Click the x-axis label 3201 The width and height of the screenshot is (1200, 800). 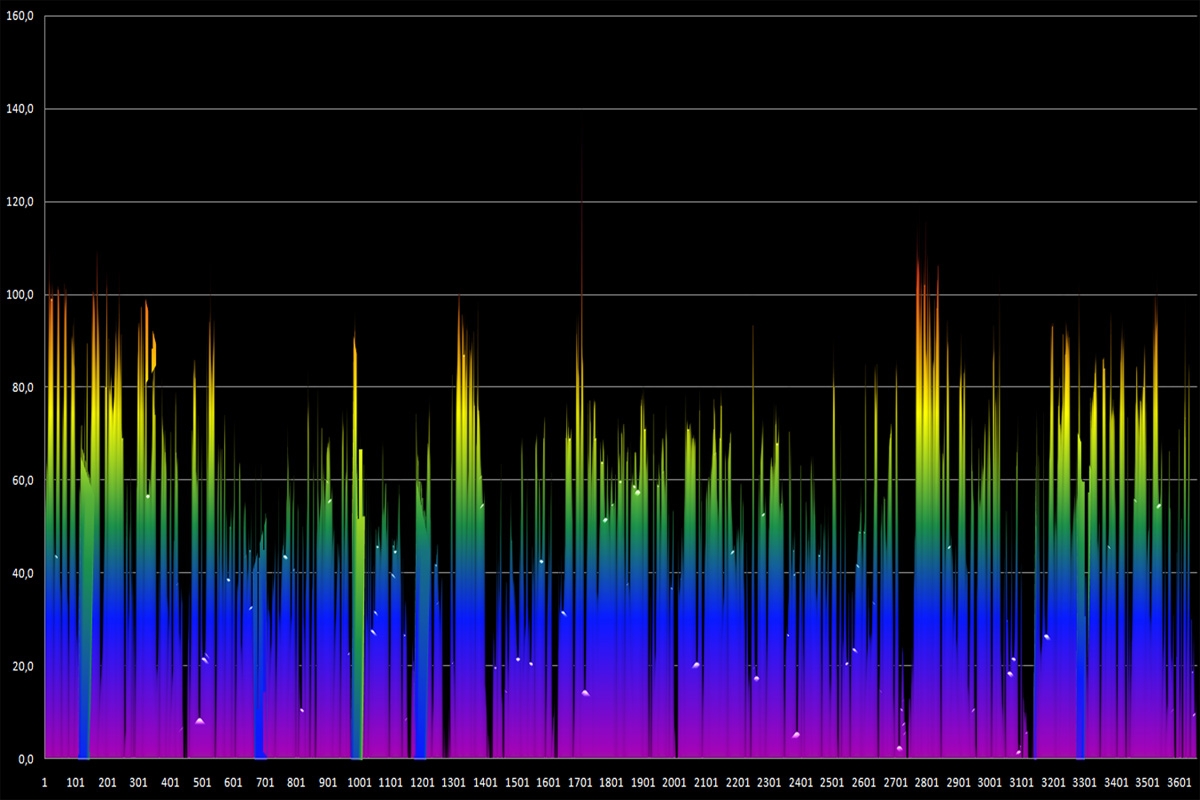[x=1053, y=783]
